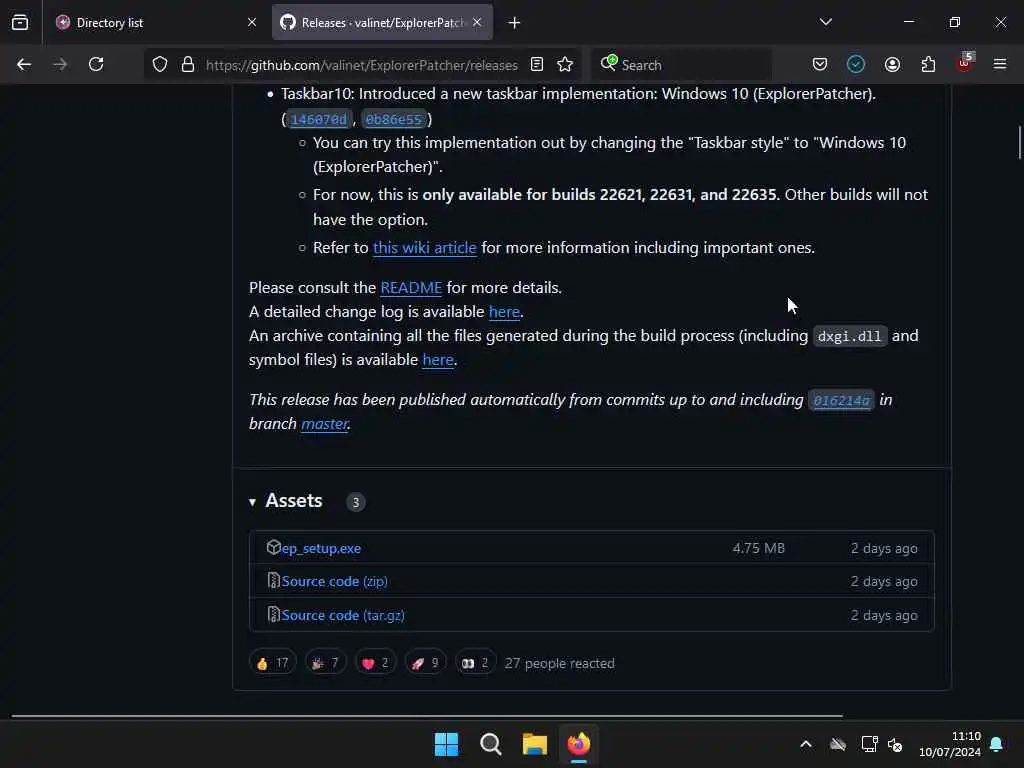Open the detailed change log 'here' link
The width and height of the screenshot is (1024, 768).
[x=504, y=312]
